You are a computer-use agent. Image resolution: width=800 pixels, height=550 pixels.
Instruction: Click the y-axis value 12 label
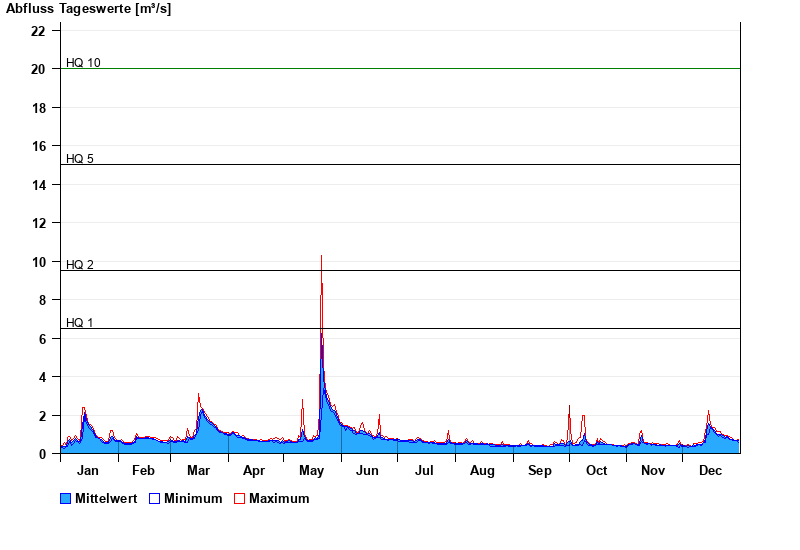[x=38, y=223]
